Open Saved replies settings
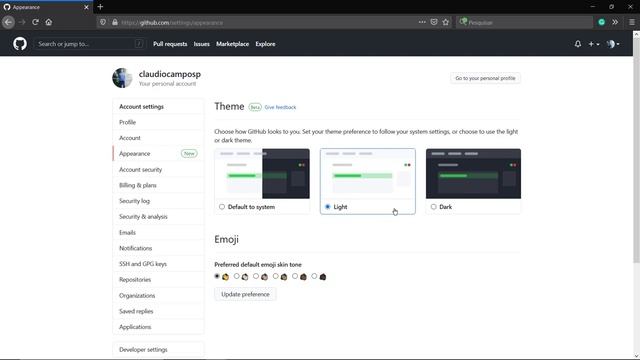 [x=158, y=311]
